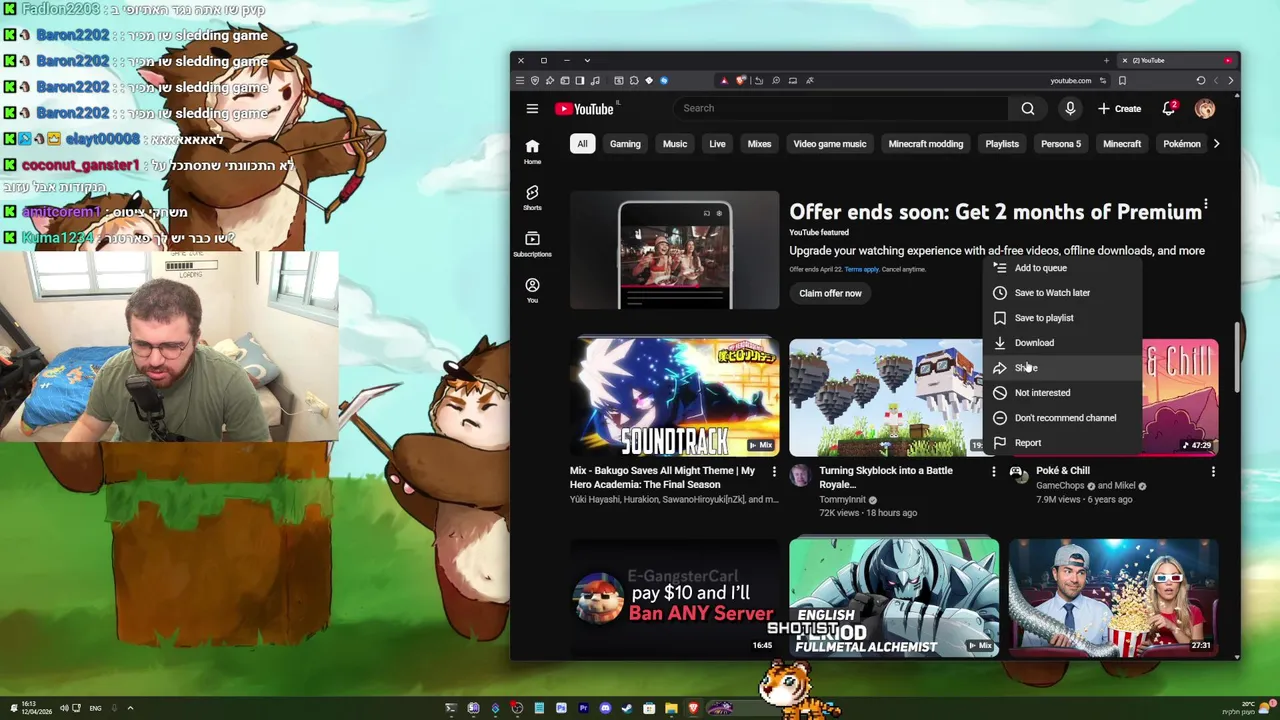1280x720 pixels.
Task: Select Report in the context menu
Action: point(1062,443)
